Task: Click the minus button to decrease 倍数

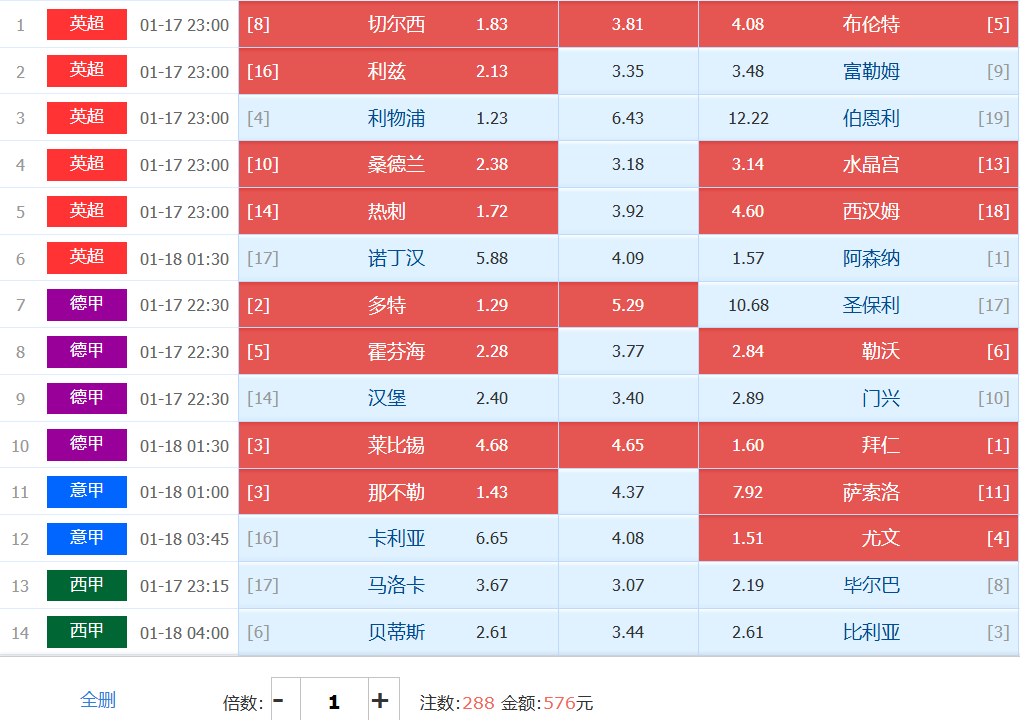Action: tap(279, 701)
